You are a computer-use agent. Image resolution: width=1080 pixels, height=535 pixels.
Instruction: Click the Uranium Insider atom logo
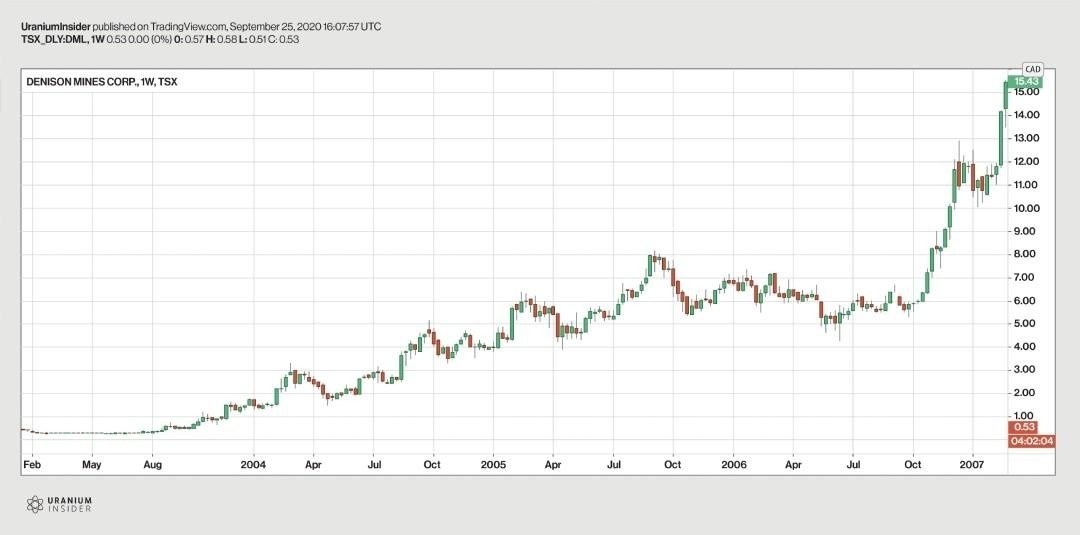click(x=35, y=505)
